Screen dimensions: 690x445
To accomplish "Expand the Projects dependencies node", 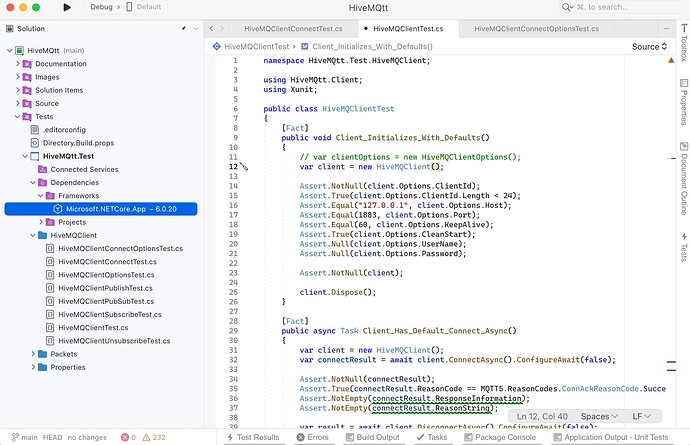I will tap(41, 222).
